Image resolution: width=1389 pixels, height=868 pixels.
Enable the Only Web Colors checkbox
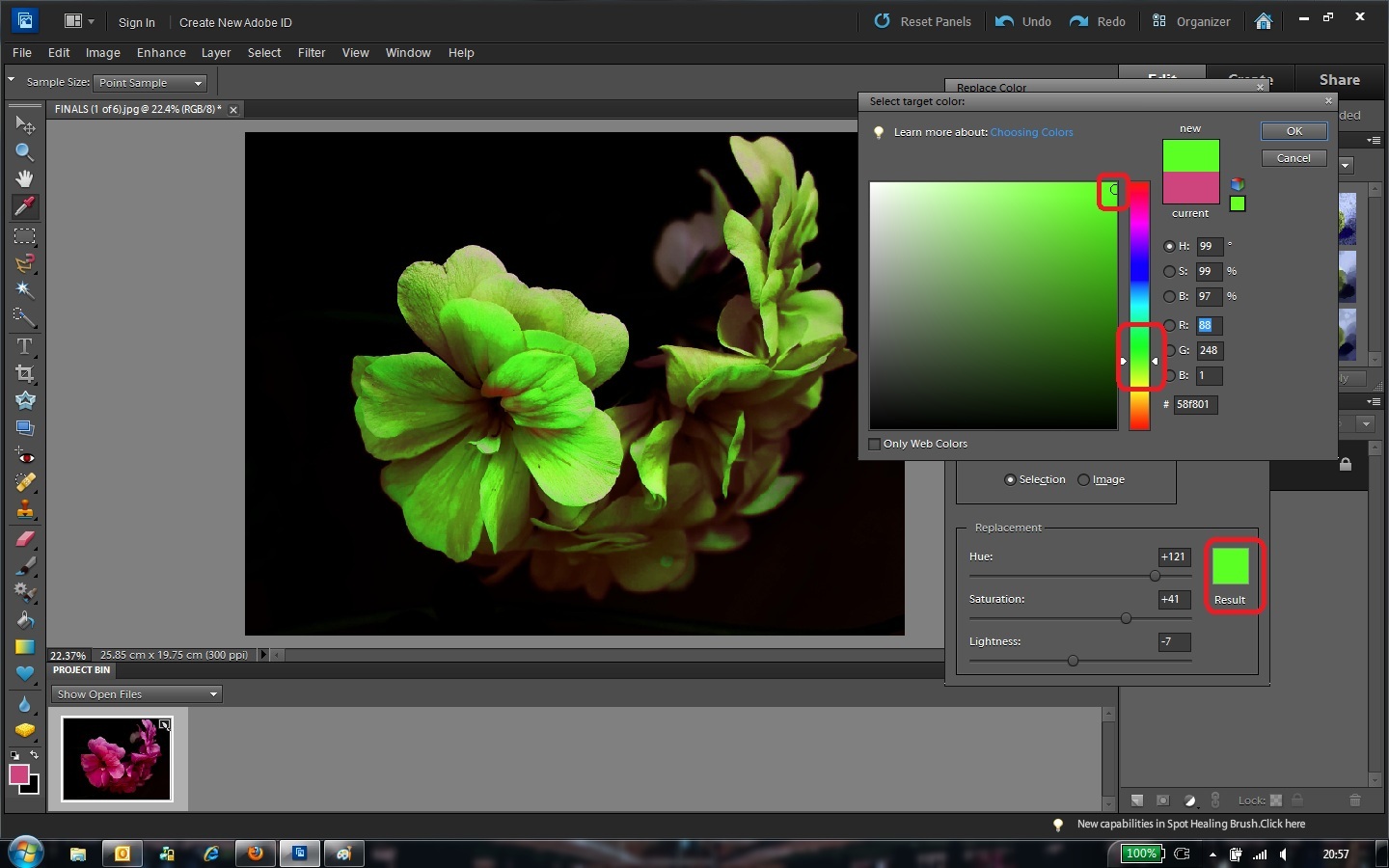(875, 444)
